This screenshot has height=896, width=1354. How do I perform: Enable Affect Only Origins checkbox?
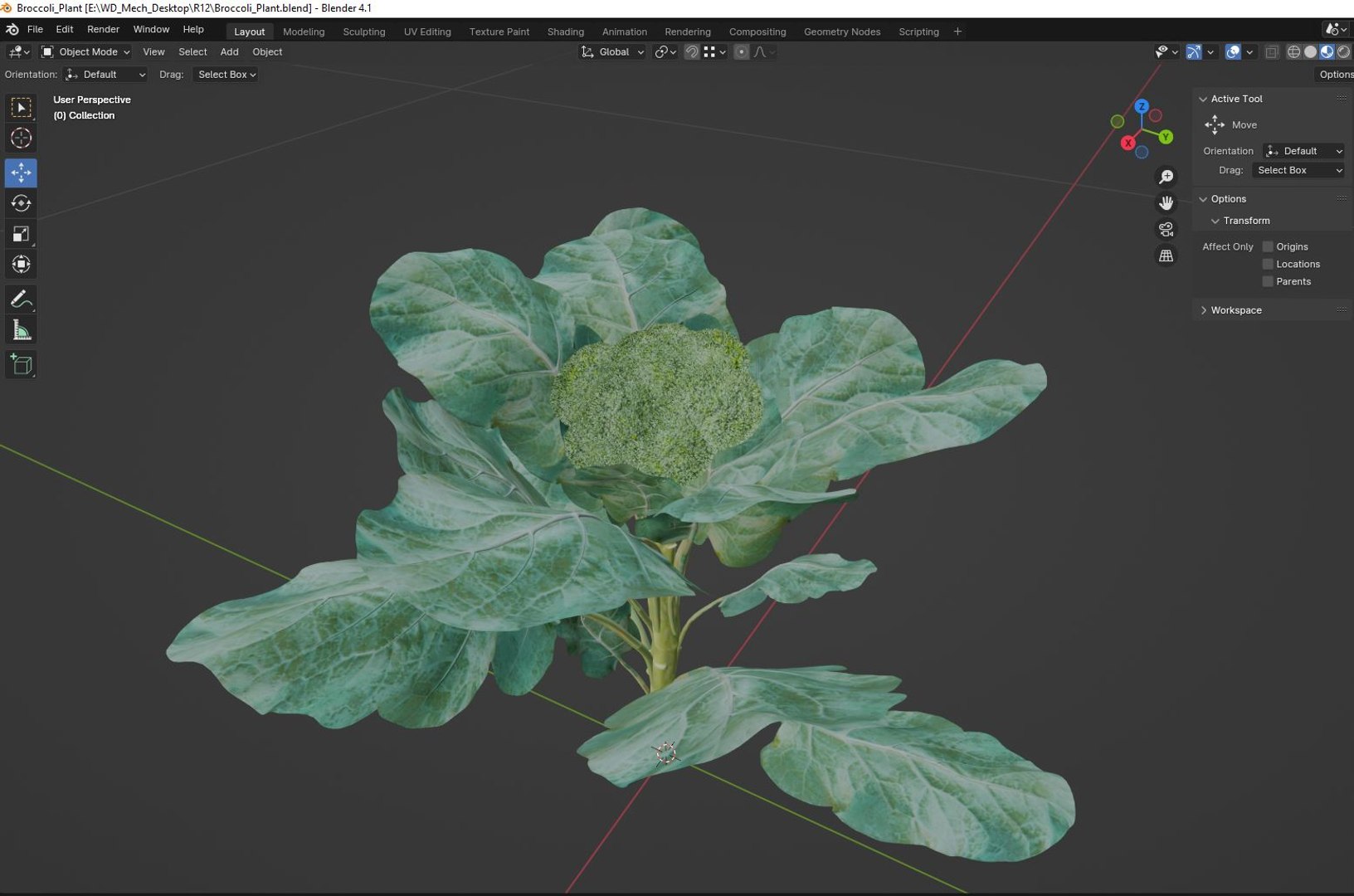(x=1268, y=246)
